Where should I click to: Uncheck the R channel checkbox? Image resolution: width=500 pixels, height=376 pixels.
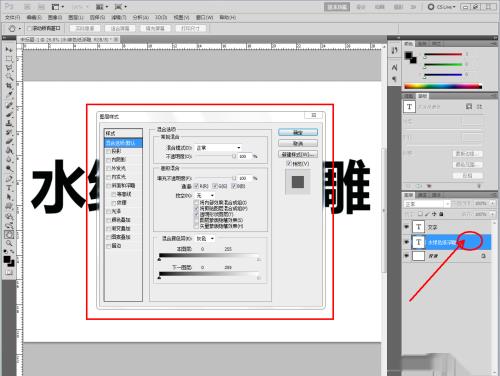[x=196, y=186]
